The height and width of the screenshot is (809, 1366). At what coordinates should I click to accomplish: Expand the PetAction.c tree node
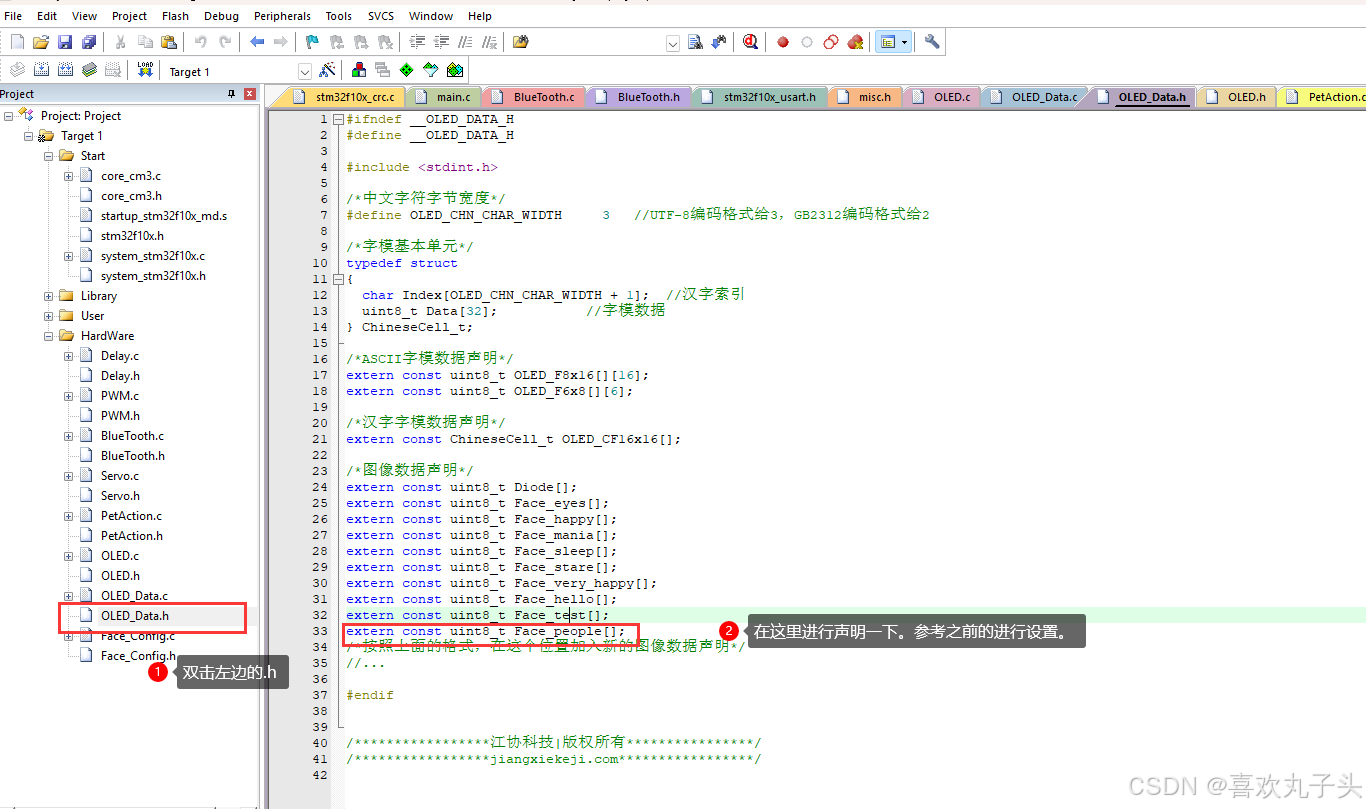pos(68,516)
